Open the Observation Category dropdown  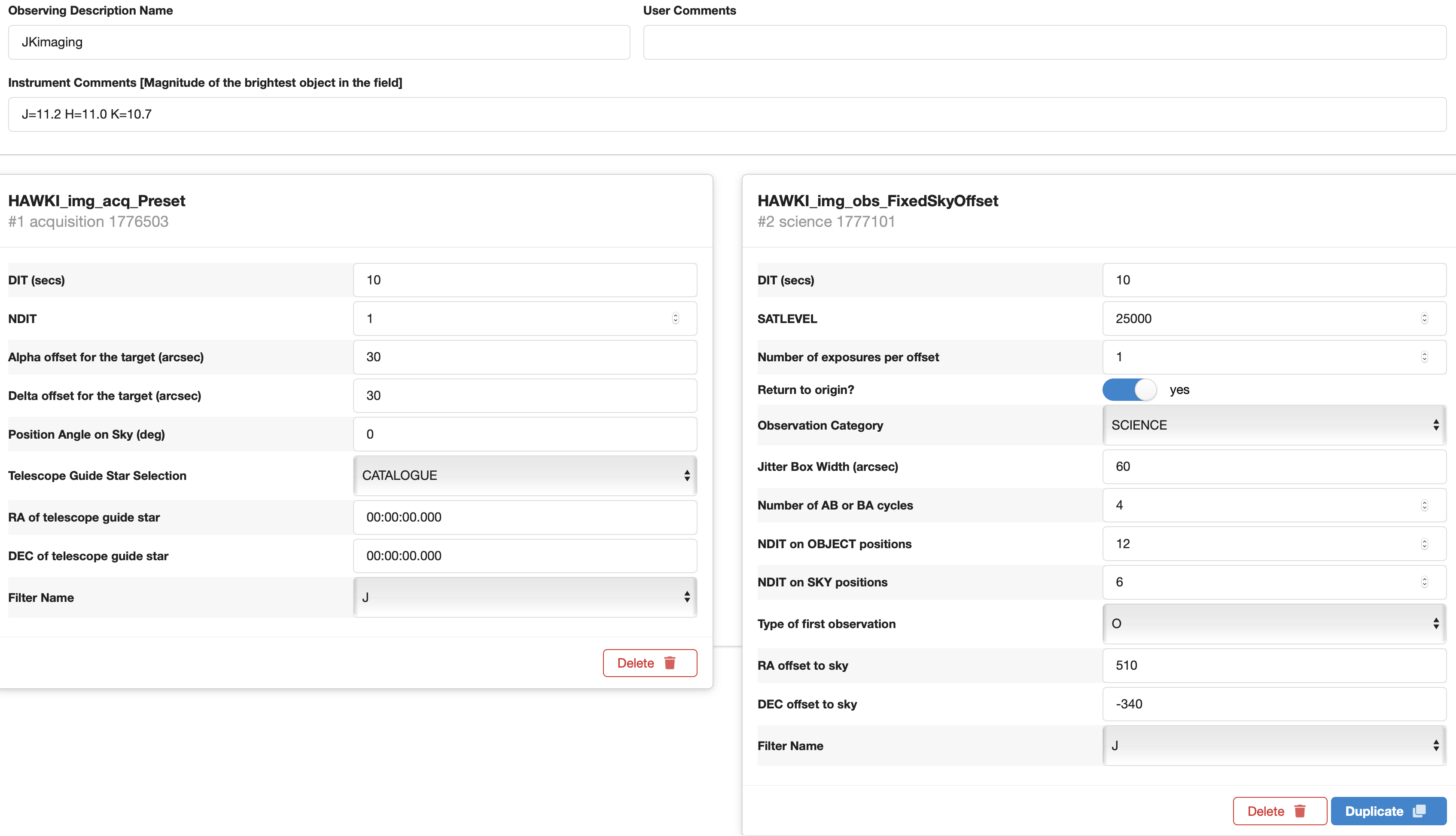[x=1273, y=425]
